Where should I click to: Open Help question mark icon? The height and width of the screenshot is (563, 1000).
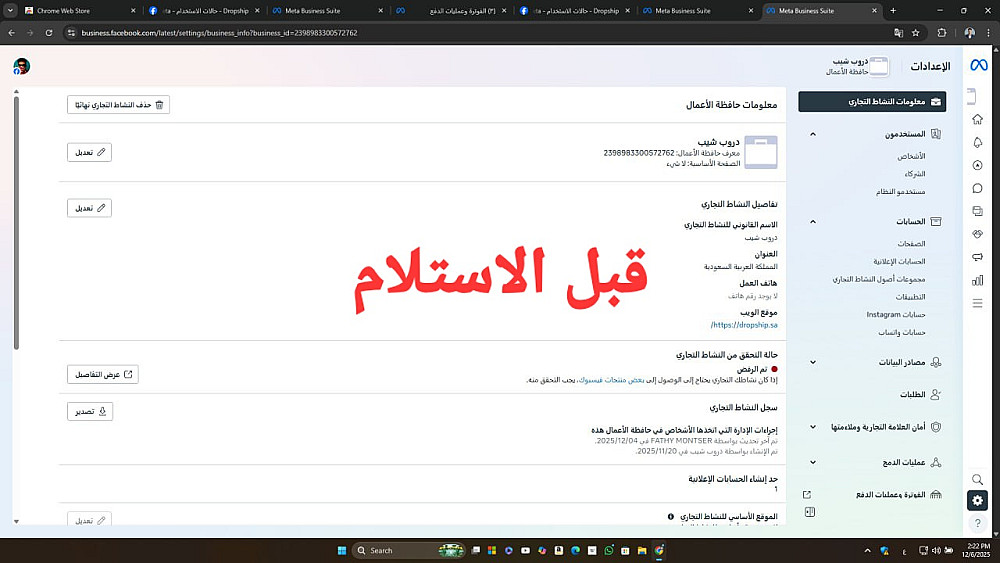(x=977, y=523)
